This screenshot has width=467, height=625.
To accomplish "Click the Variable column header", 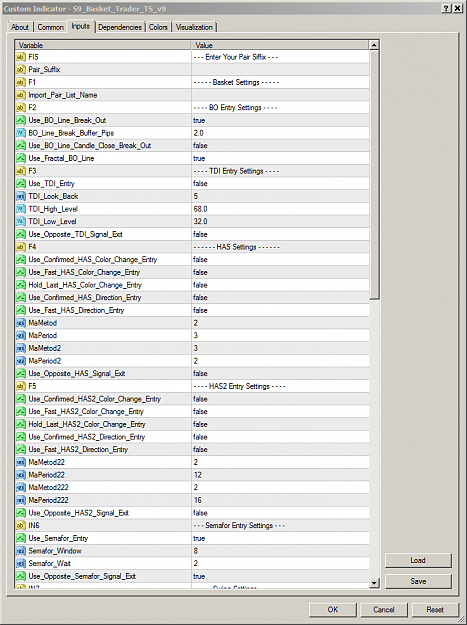I will pyautogui.click(x=103, y=45).
